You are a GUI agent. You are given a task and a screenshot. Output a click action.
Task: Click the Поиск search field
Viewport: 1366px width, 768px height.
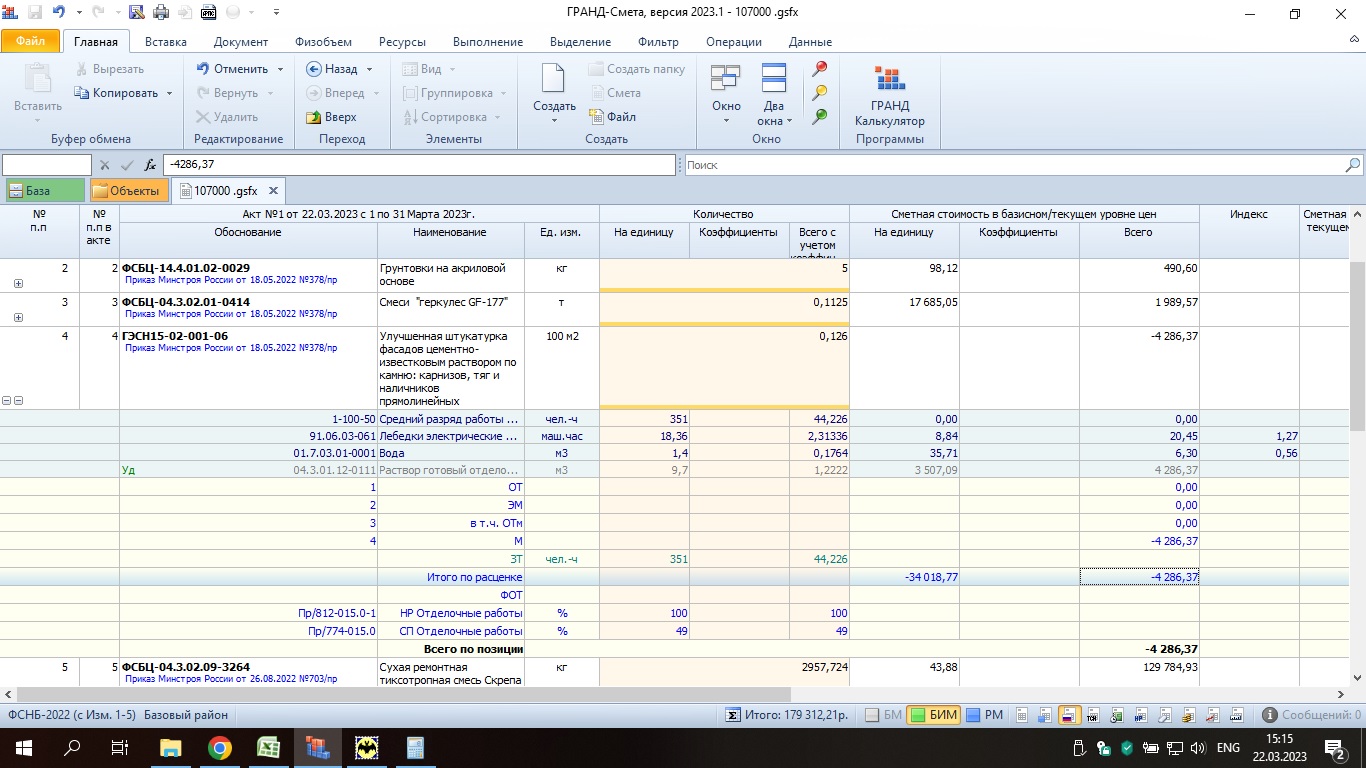[1015, 165]
